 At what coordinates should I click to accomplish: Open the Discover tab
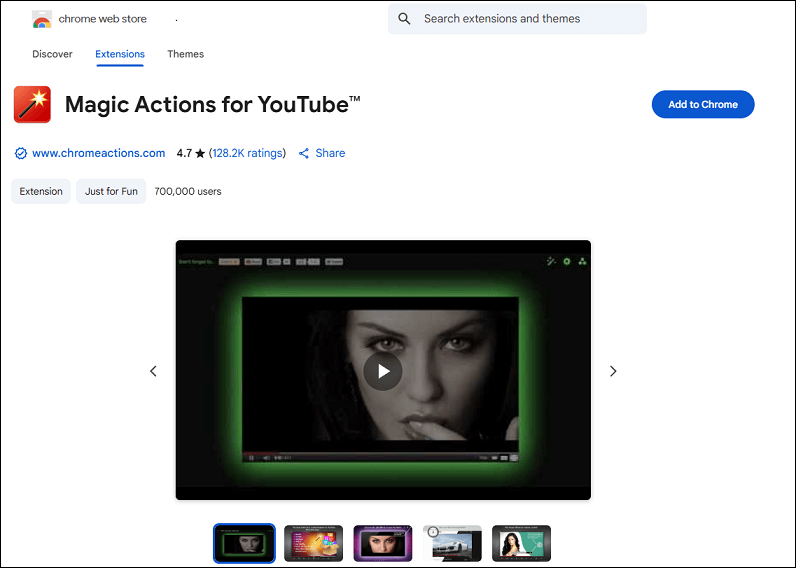[x=52, y=54]
